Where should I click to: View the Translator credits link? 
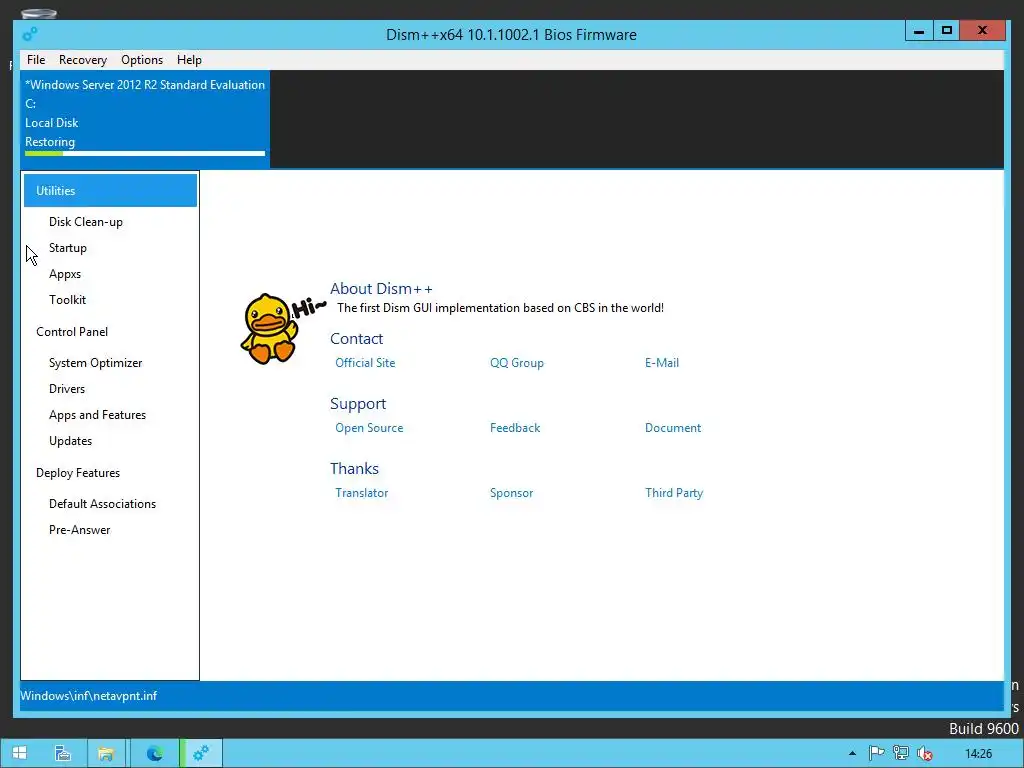pyautogui.click(x=362, y=493)
